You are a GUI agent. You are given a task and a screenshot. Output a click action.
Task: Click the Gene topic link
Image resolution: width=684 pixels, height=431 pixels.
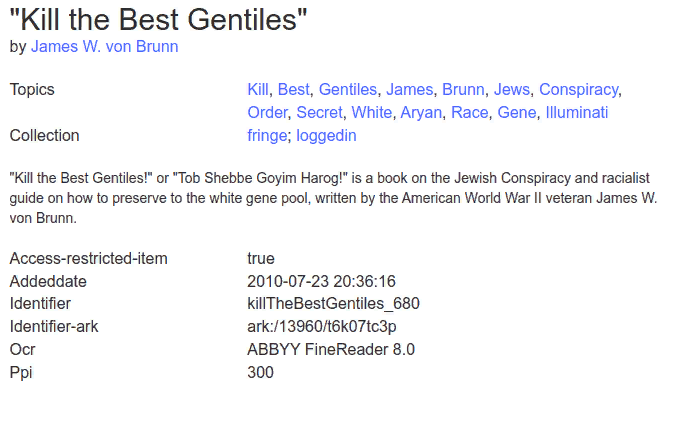[x=517, y=113]
